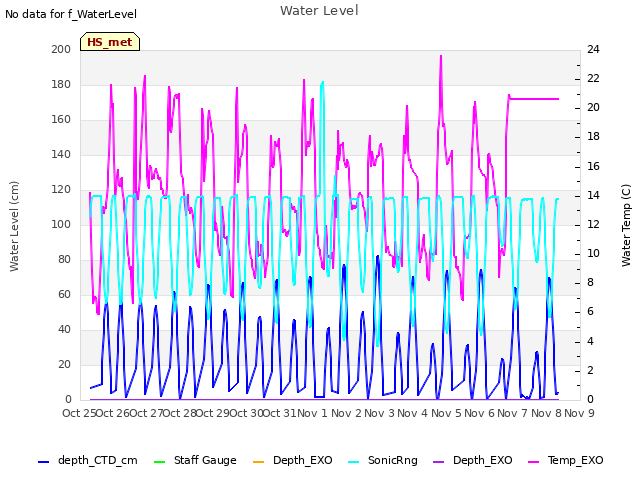Click the Nov 9 x-axis date label
Screen dimensions: 640x480
(x=579, y=413)
